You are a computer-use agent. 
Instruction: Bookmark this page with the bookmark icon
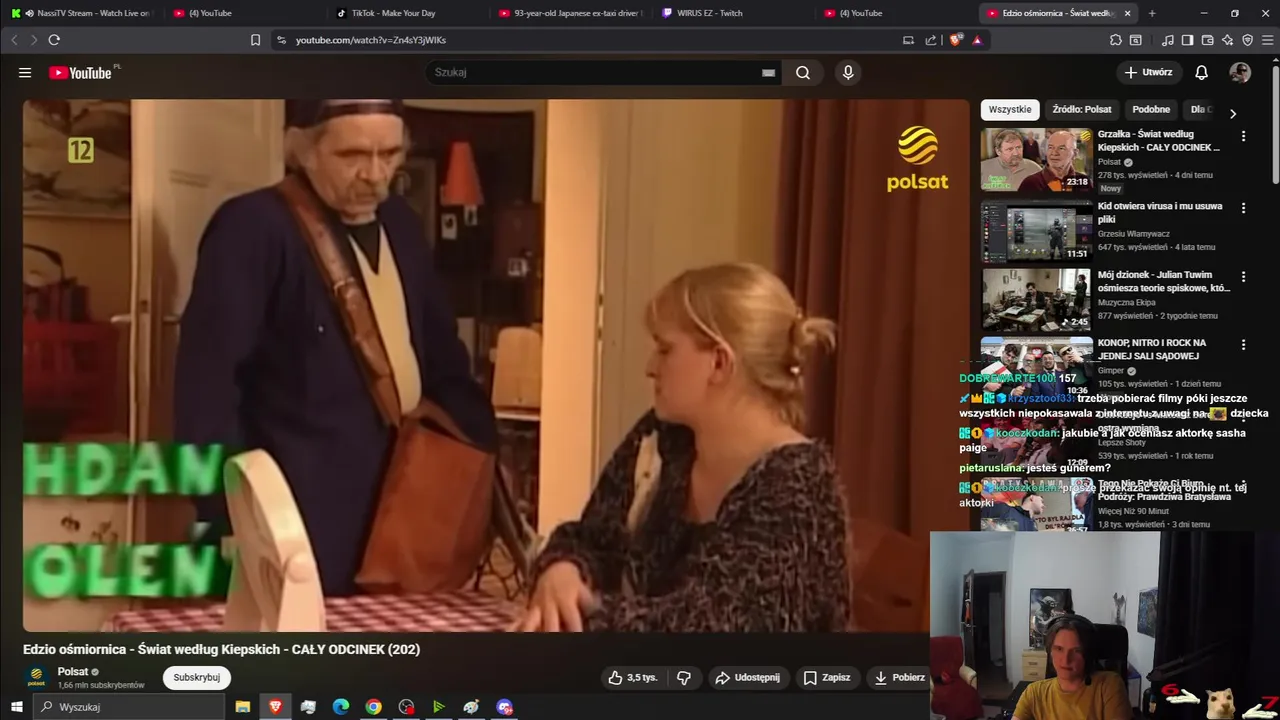[255, 40]
